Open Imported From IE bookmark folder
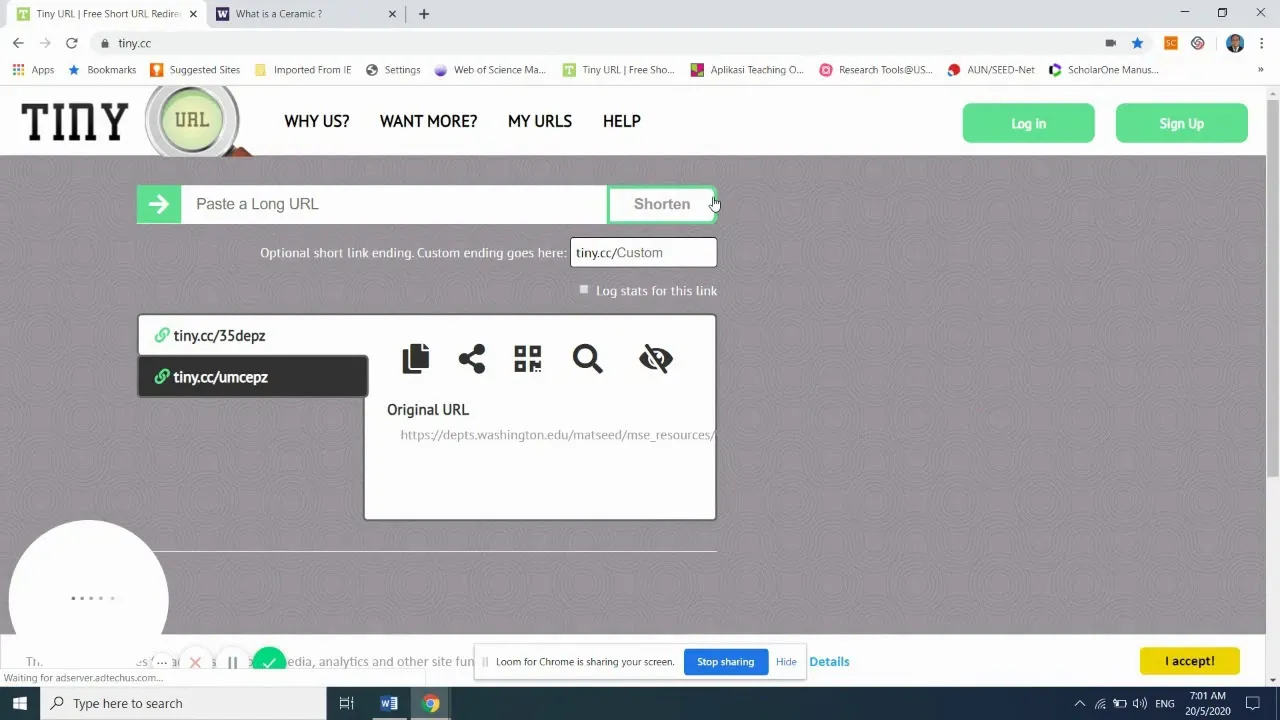1280x720 pixels. [303, 70]
